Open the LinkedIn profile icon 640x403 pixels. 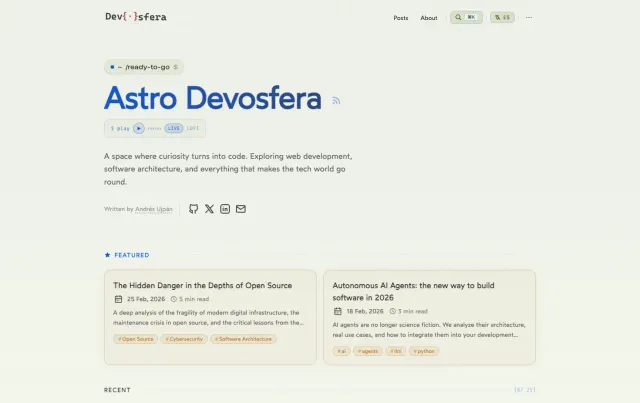[x=225, y=209]
